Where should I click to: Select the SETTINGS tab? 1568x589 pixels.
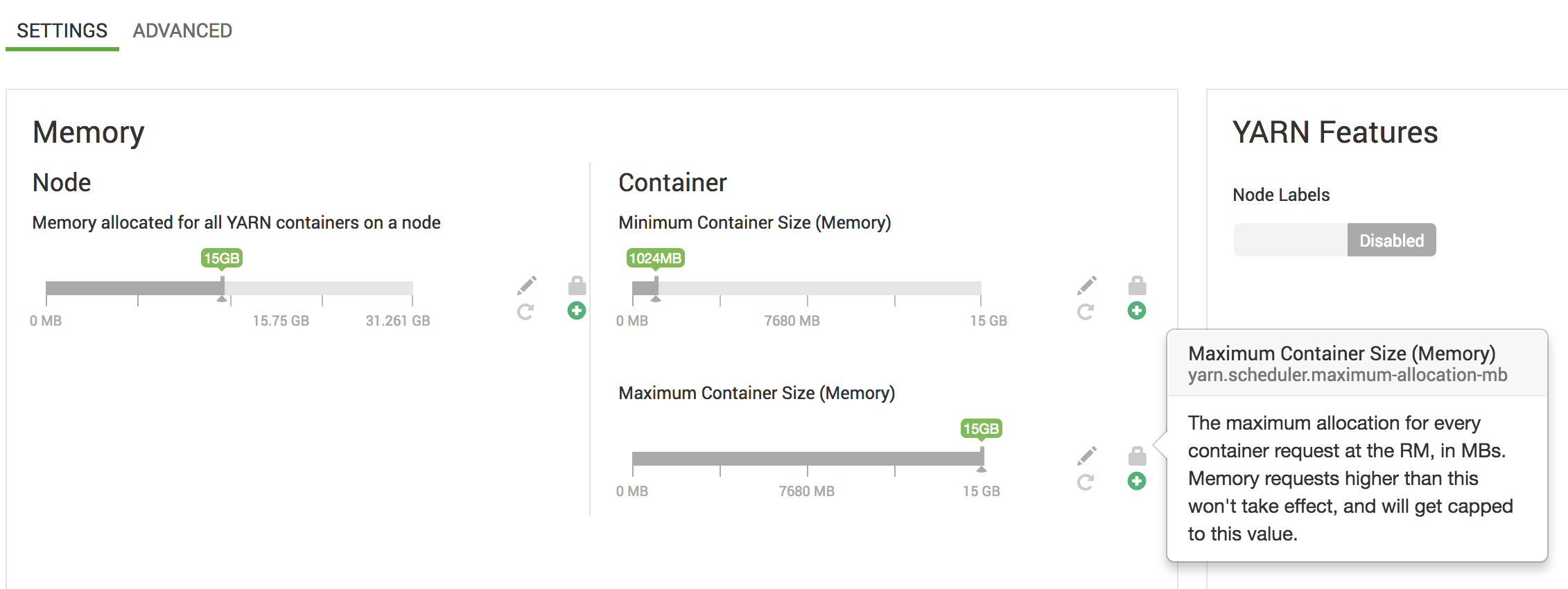(62, 30)
